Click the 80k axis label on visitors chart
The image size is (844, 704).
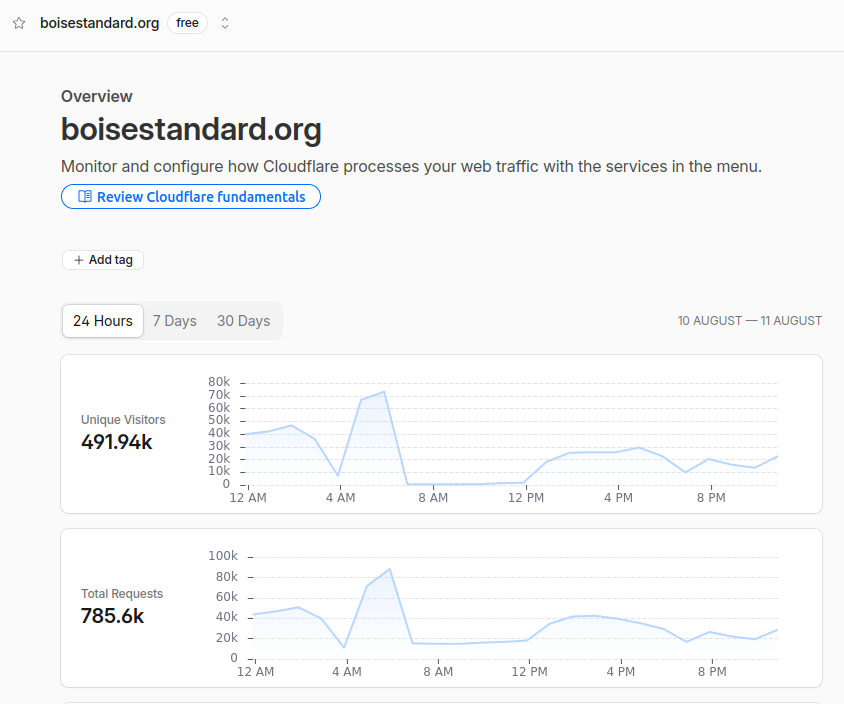219,382
